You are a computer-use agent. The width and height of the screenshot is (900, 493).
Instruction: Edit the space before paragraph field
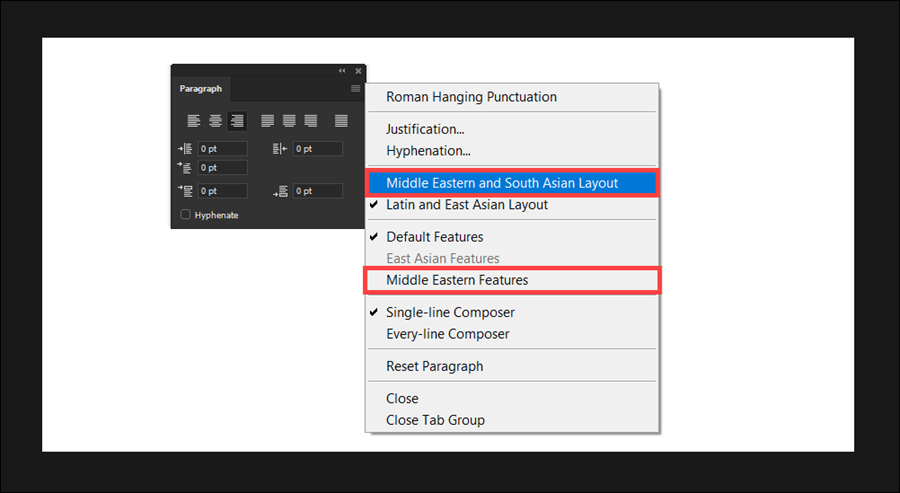click(223, 191)
